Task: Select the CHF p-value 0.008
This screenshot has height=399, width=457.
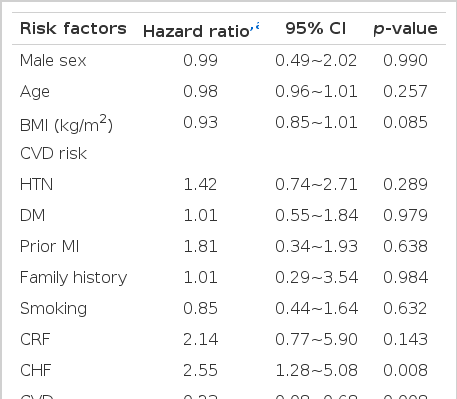Action: tap(405, 370)
